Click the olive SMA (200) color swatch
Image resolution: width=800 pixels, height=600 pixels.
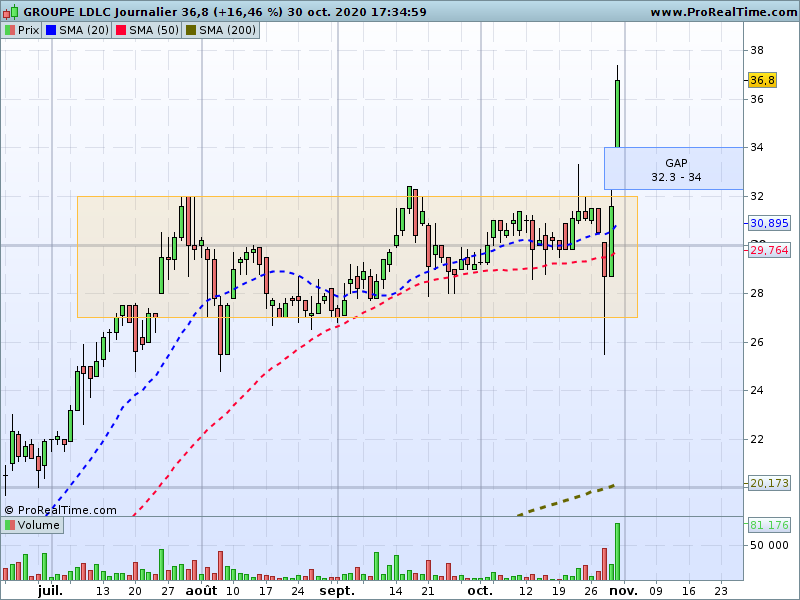pyautogui.click(x=191, y=30)
